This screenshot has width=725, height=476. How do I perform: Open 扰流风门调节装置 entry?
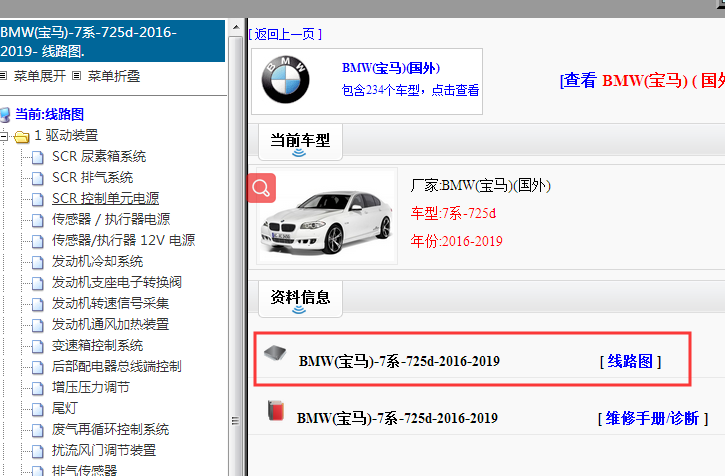(x=104, y=450)
